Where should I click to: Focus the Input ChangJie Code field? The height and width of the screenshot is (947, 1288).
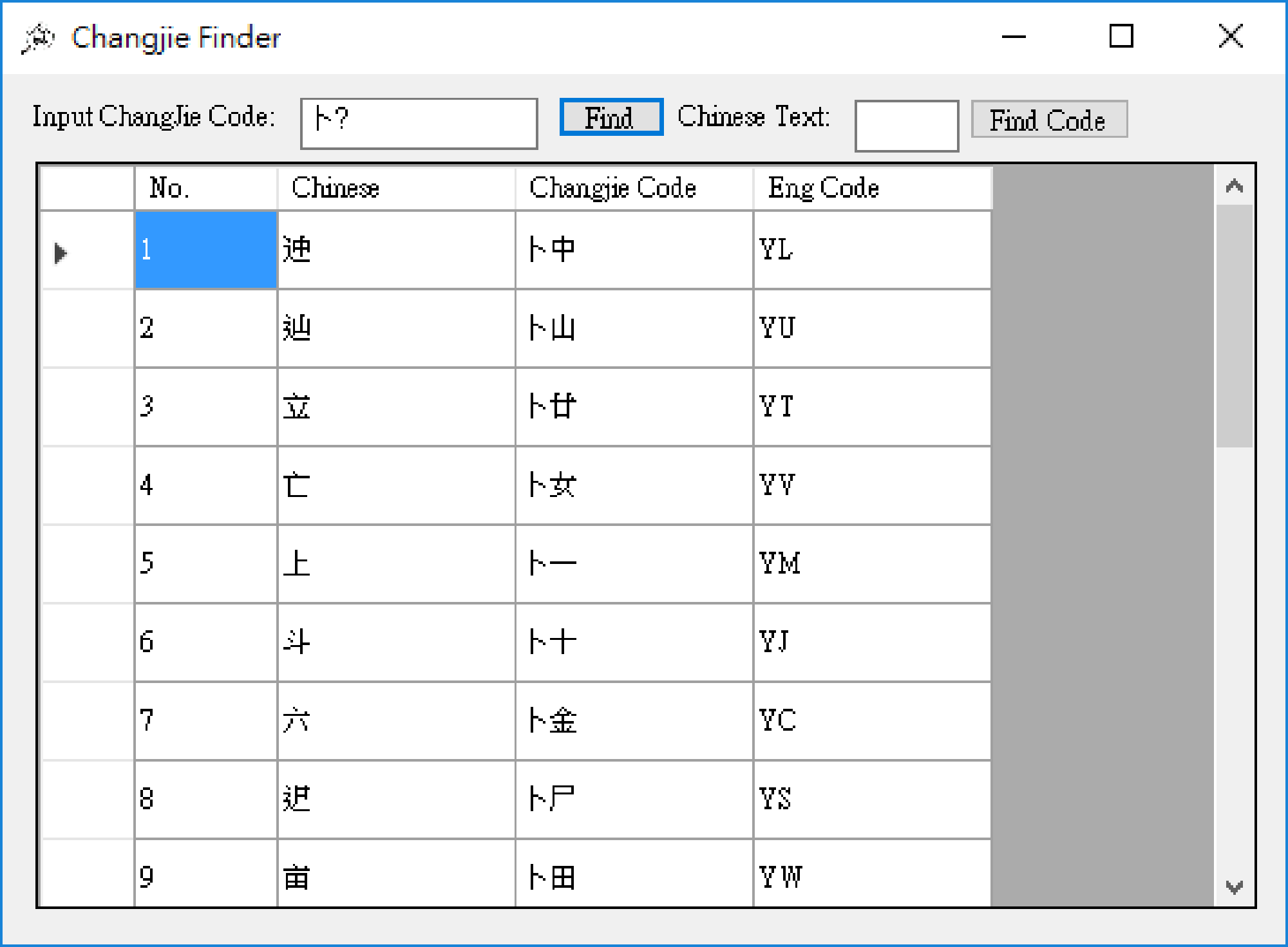click(419, 124)
